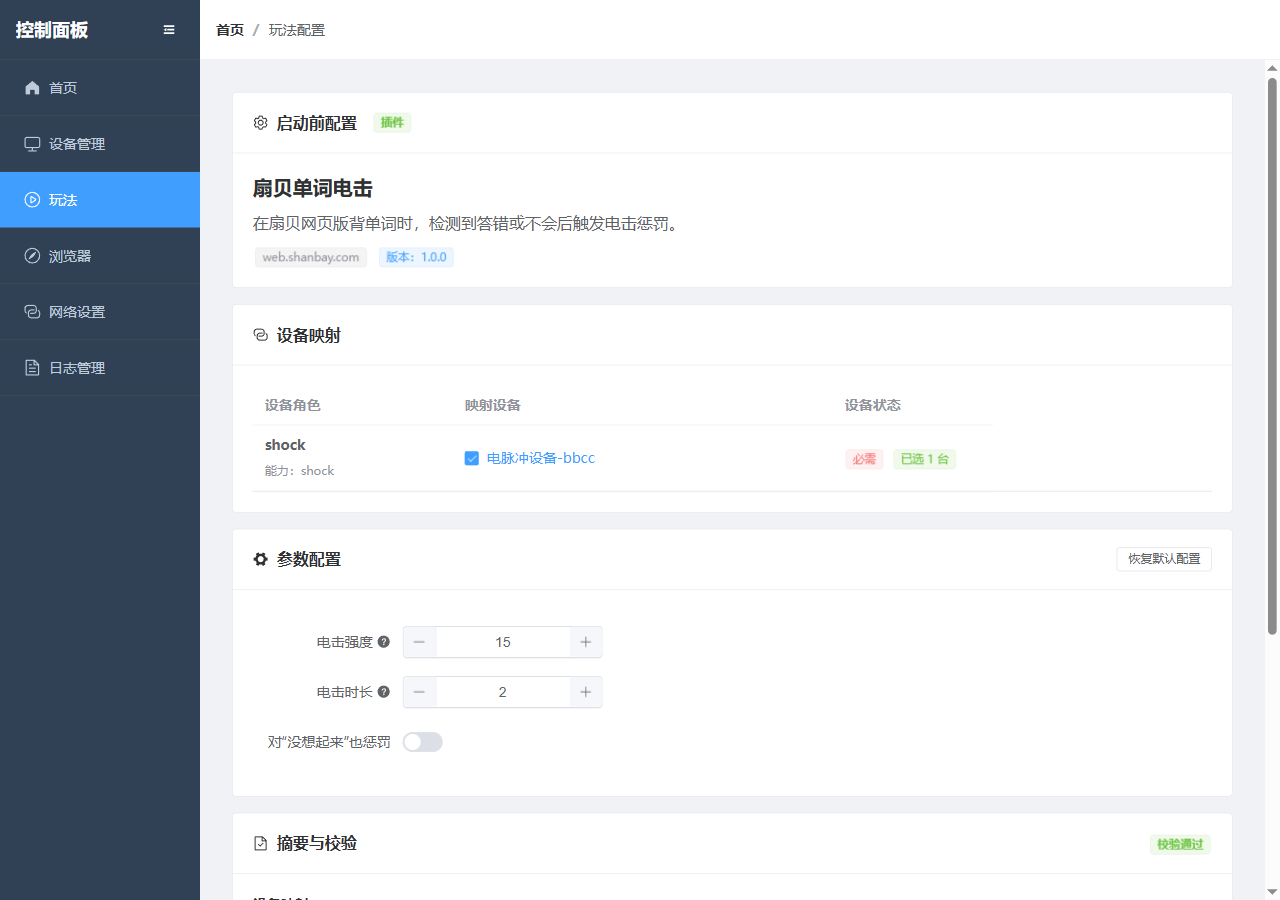Increase 电击时长 with plus button
This screenshot has height=900, width=1280.
coord(586,692)
